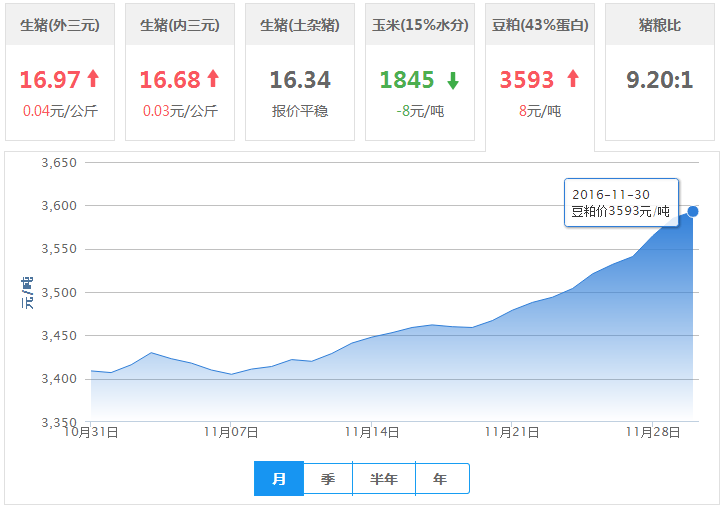Click the 11月21日 axis label
The width and height of the screenshot is (727, 512).
[x=512, y=432]
